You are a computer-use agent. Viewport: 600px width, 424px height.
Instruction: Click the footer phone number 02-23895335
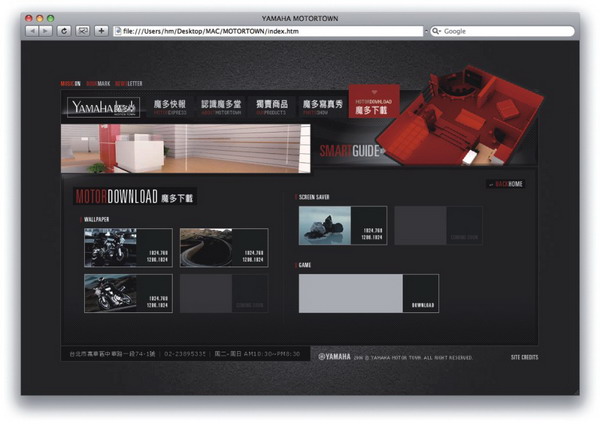point(185,354)
